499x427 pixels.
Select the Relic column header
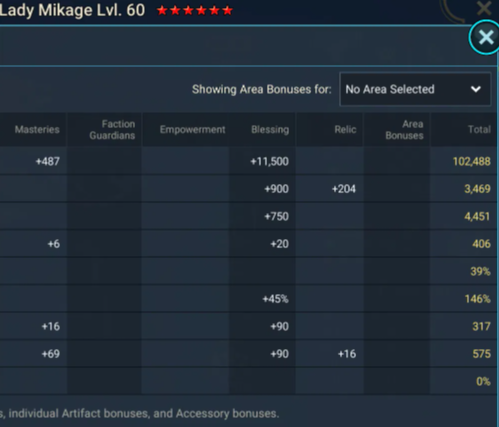[x=345, y=130]
